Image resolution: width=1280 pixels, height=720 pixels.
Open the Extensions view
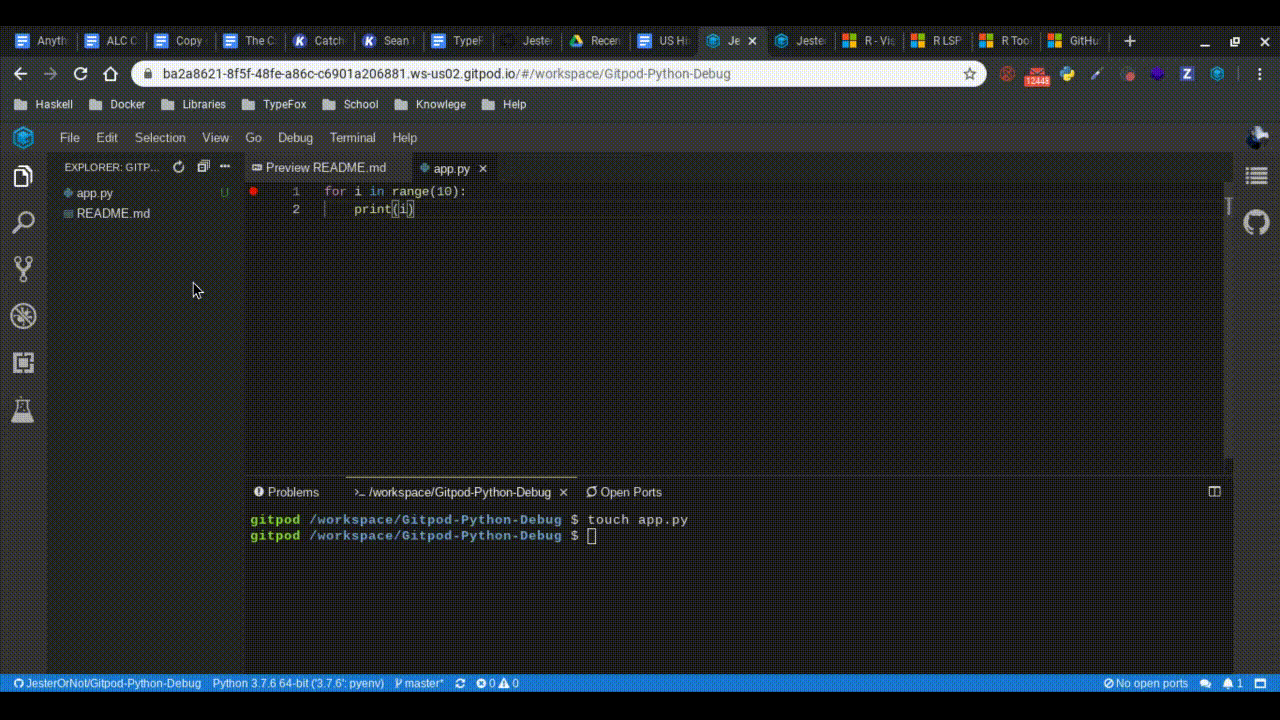(x=23, y=362)
